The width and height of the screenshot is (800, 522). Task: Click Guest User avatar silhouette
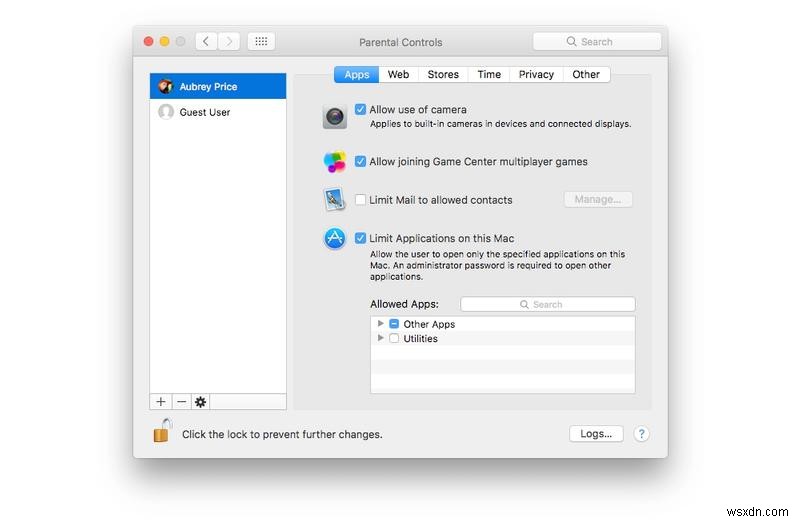166,112
